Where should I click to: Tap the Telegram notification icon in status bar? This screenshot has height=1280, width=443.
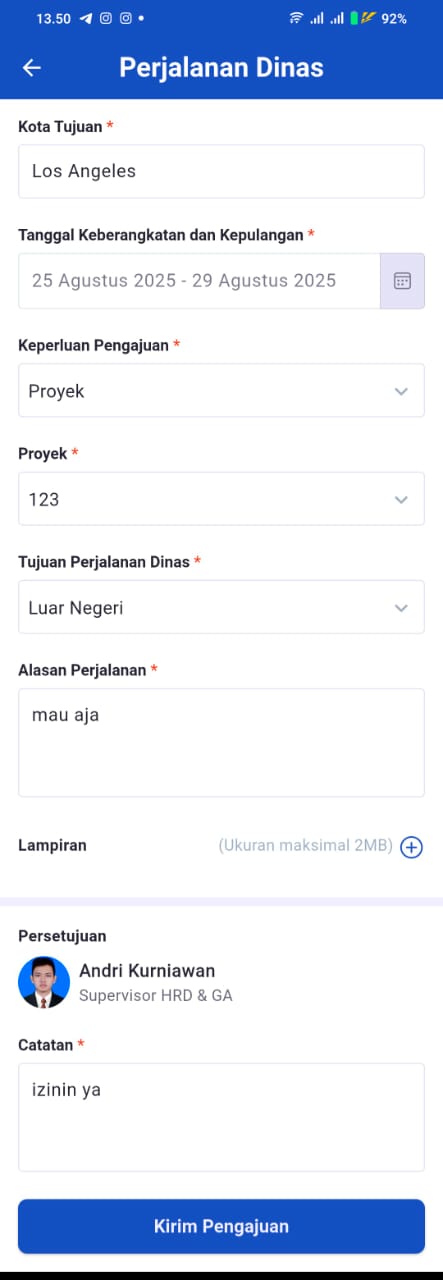tap(86, 18)
